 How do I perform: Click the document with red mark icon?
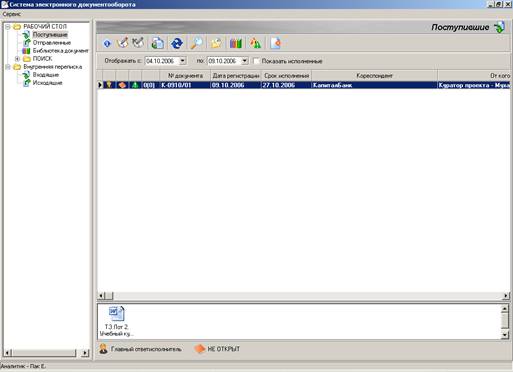tap(275, 43)
